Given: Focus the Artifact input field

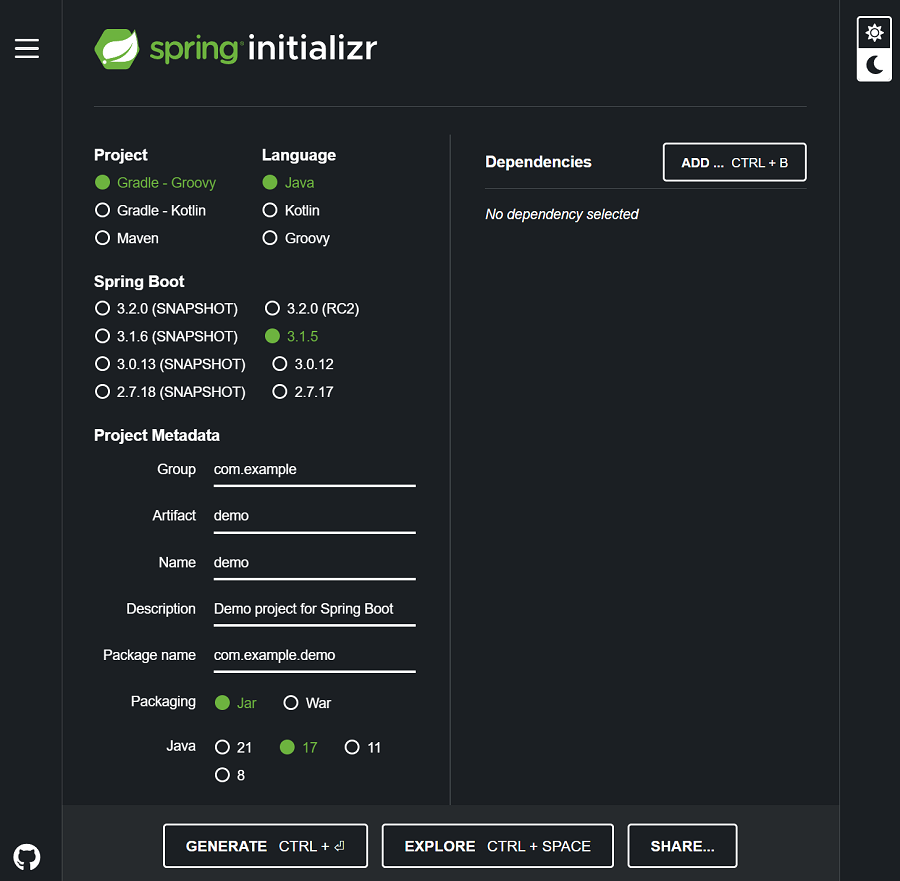Looking at the screenshot, I should click(314, 516).
